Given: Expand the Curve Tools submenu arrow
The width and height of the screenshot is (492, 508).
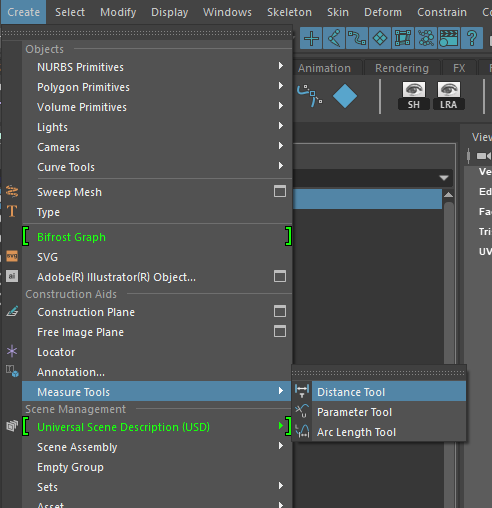Looking at the screenshot, I should (281, 166).
